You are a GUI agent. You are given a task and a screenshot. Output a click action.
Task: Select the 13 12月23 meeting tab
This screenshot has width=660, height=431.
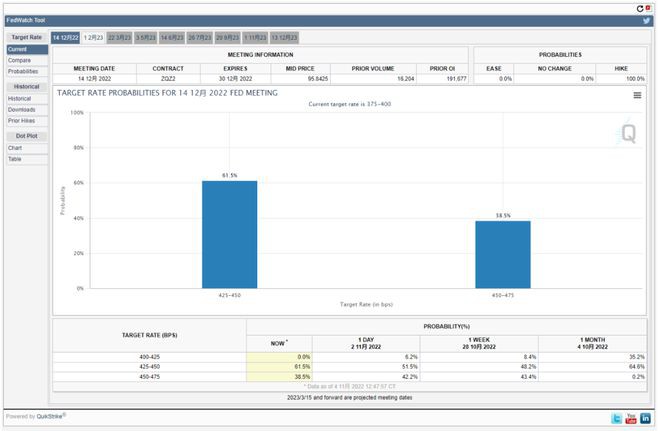[285, 36]
